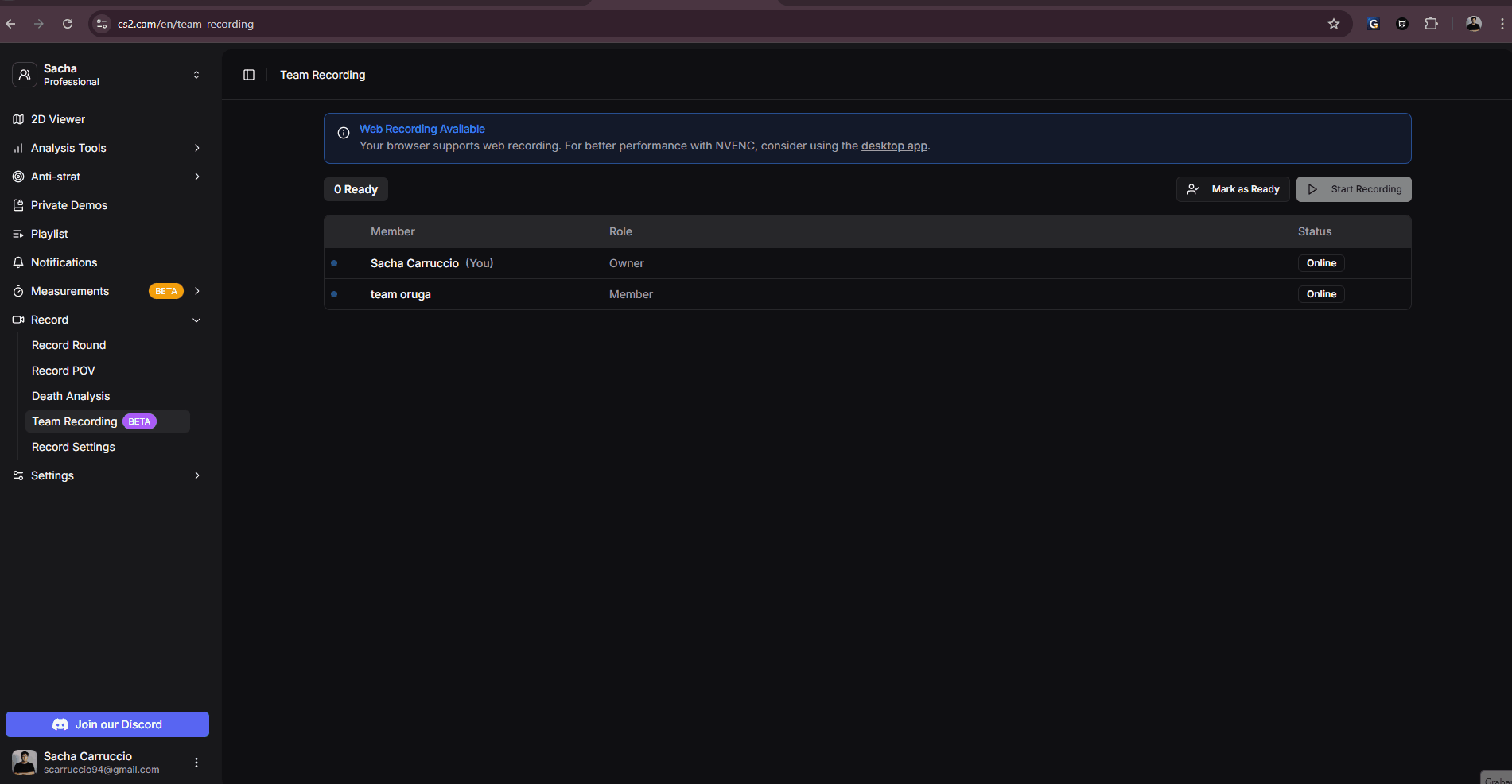This screenshot has width=1512, height=784.
Task: Open the 2D Viewer page
Action: pos(57,119)
